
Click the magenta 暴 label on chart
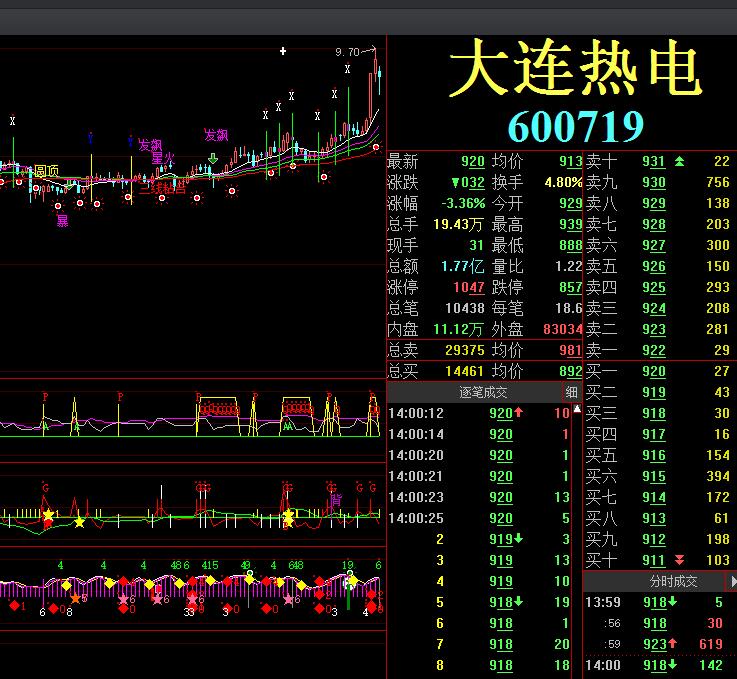(63, 220)
